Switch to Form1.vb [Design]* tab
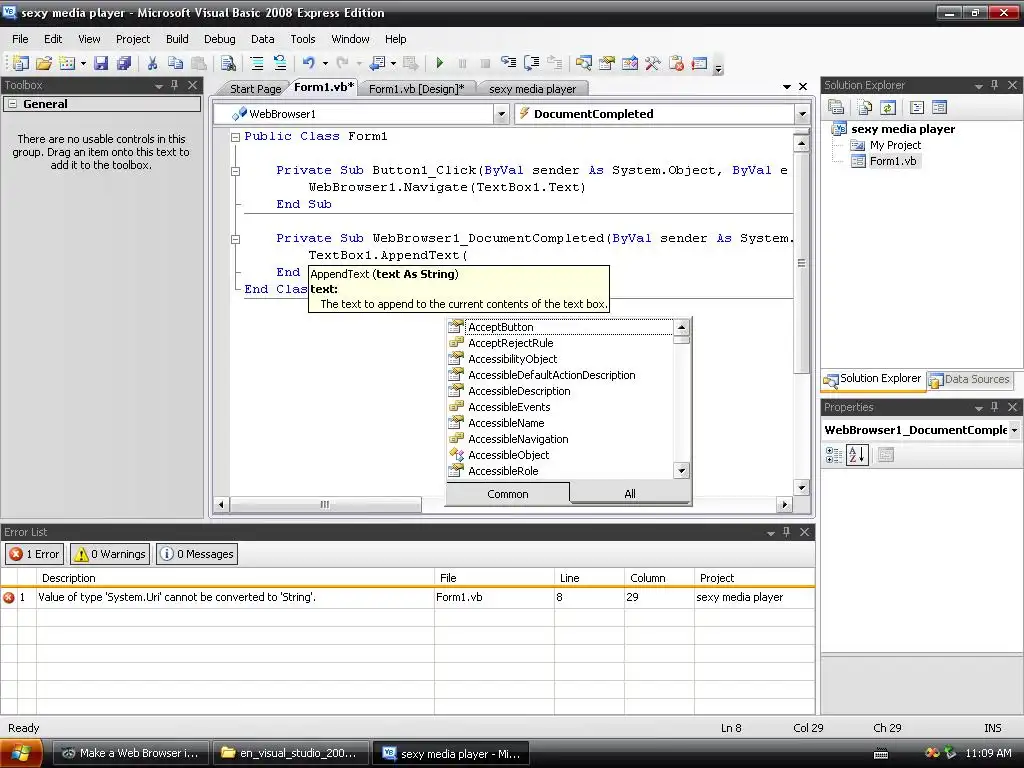Image resolution: width=1024 pixels, height=768 pixels. [x=417, y=89]
